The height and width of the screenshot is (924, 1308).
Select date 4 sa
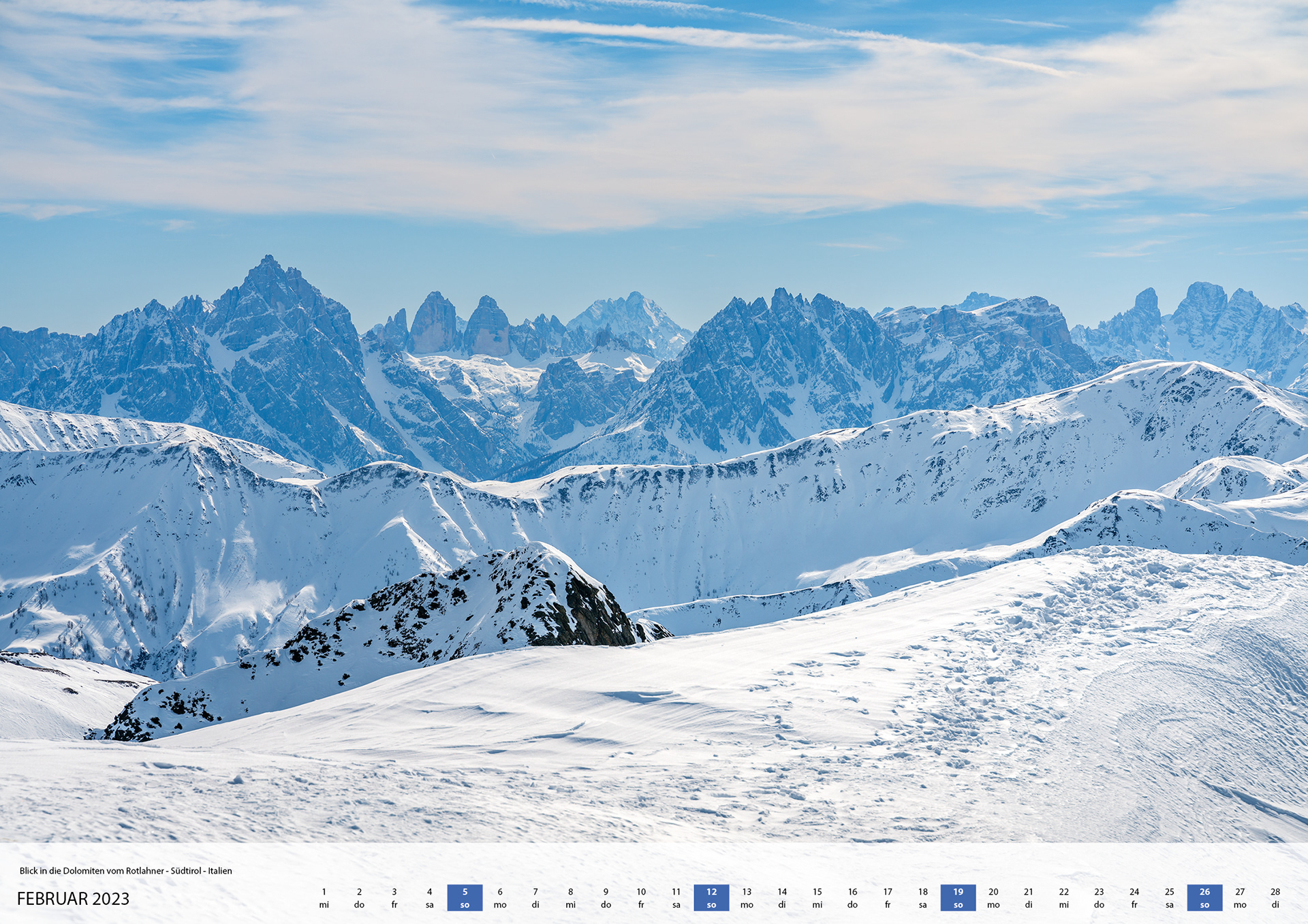(x=430, y=898)
